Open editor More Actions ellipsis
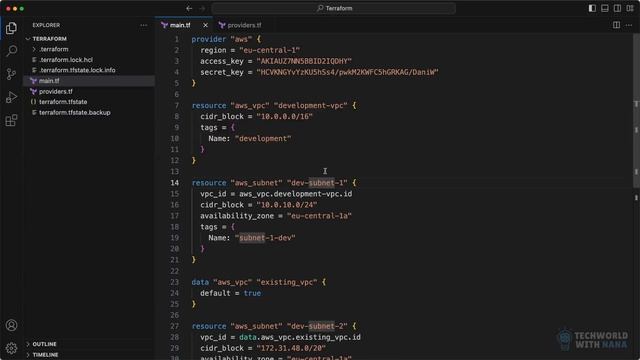This screenshot has width=640, height=360. point(629,25)
